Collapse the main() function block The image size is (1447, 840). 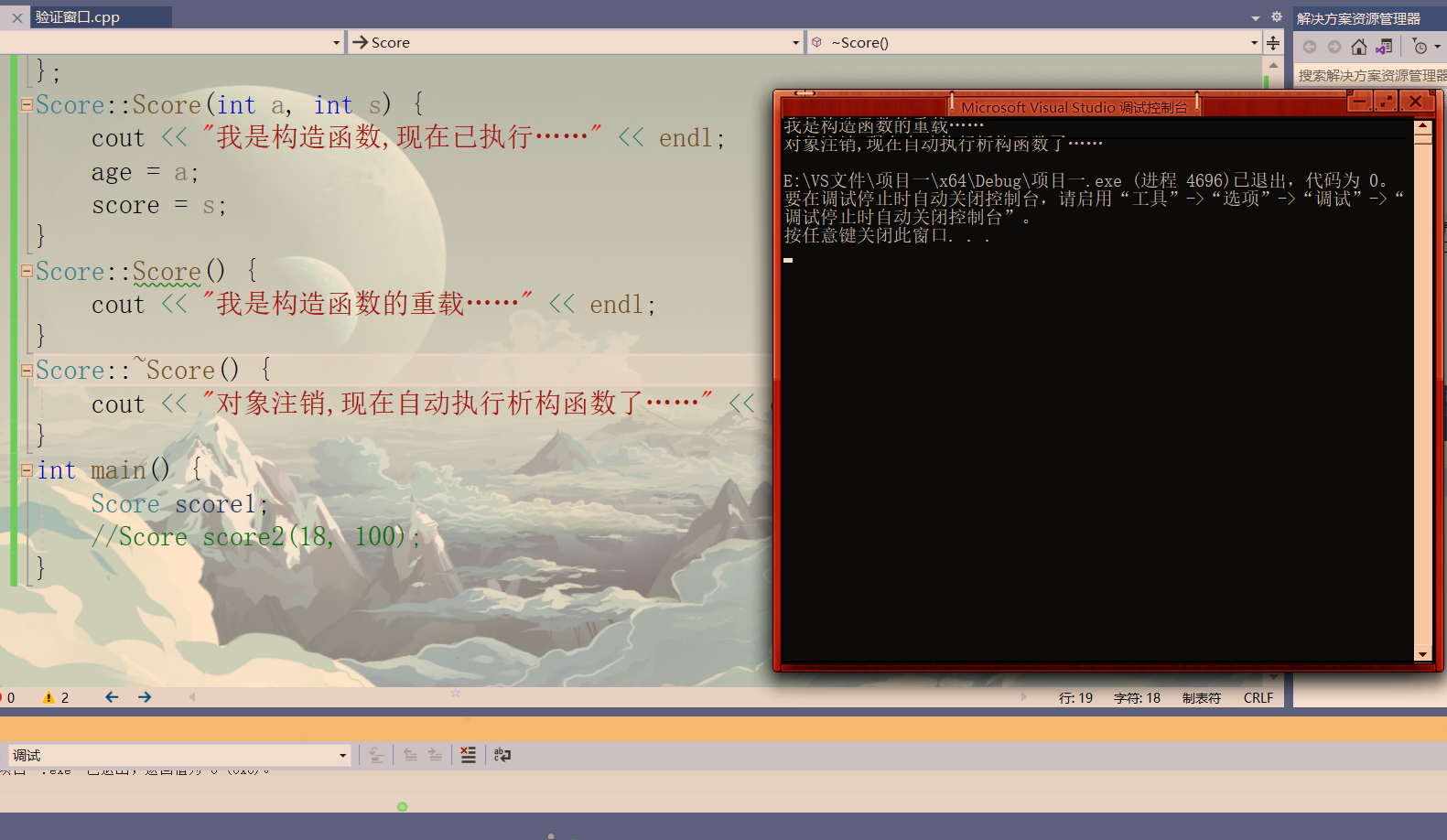point(27,470)
